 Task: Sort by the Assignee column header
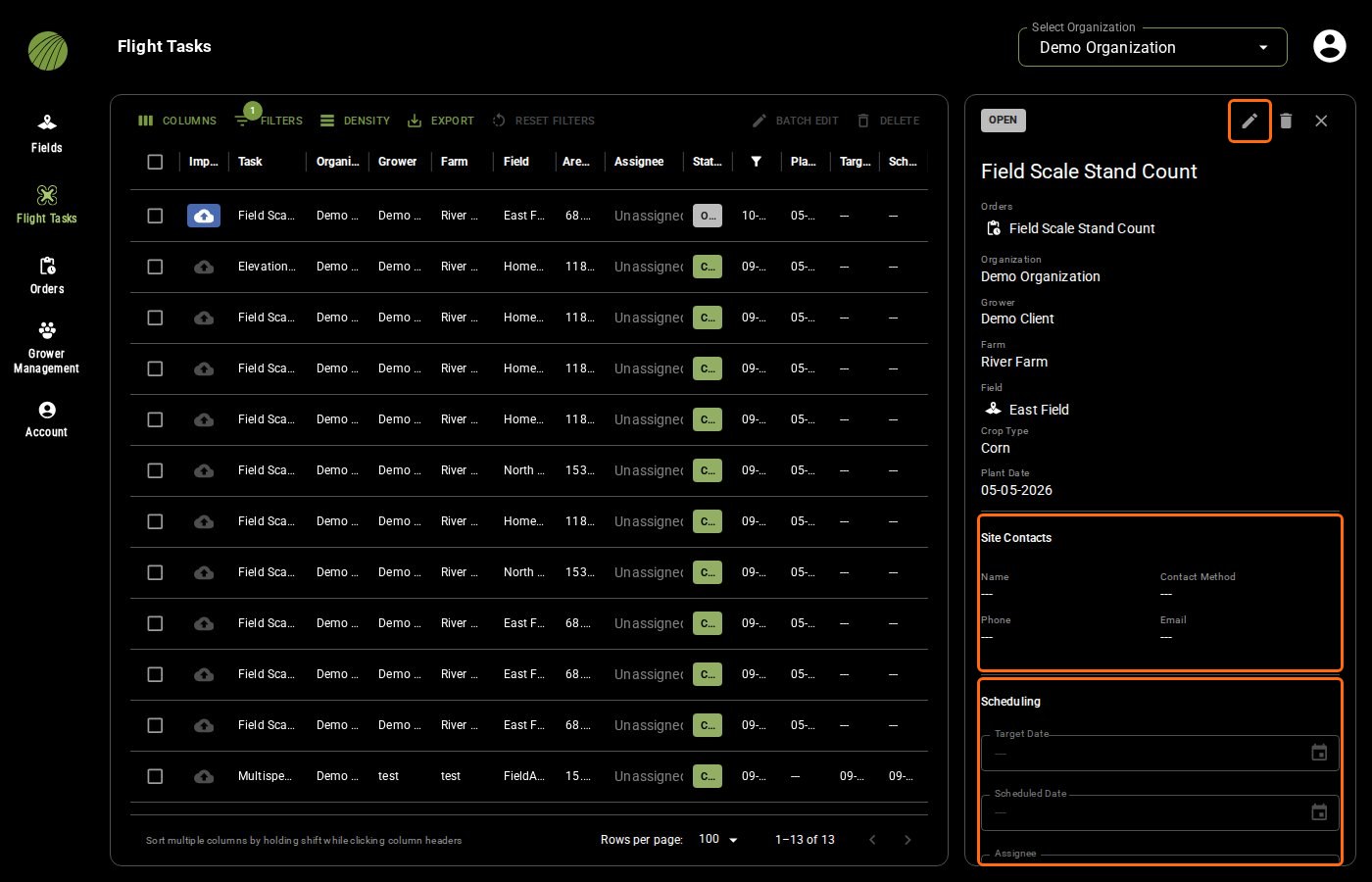coord(639,162)
